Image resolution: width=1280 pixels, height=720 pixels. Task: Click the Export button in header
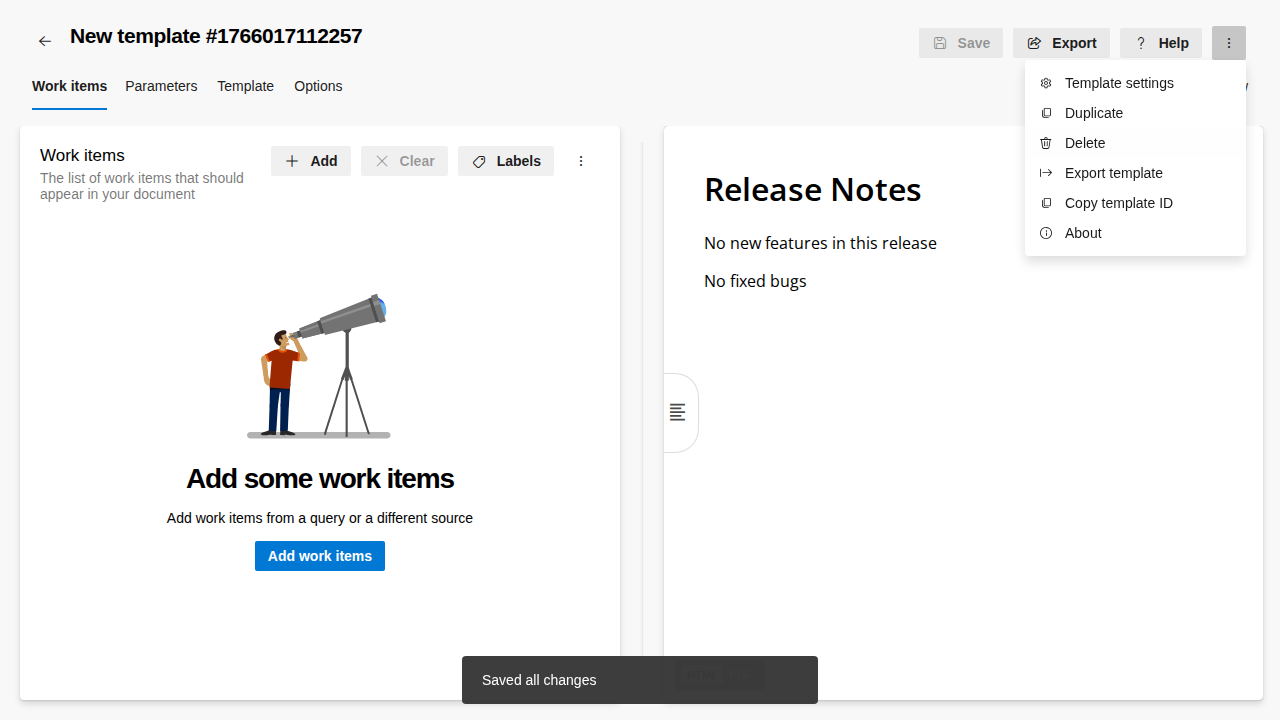click(x=1061, y=43)
